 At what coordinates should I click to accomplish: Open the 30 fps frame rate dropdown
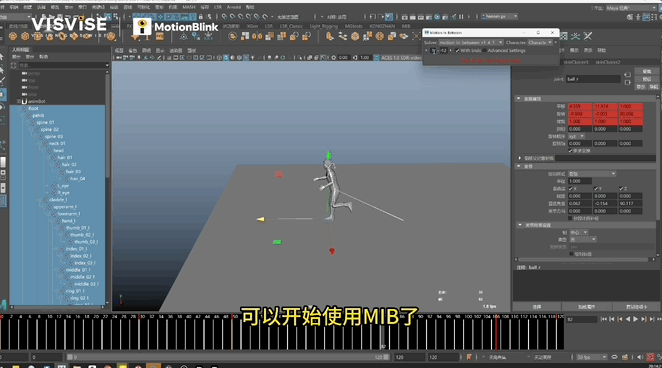click(591, 357)
